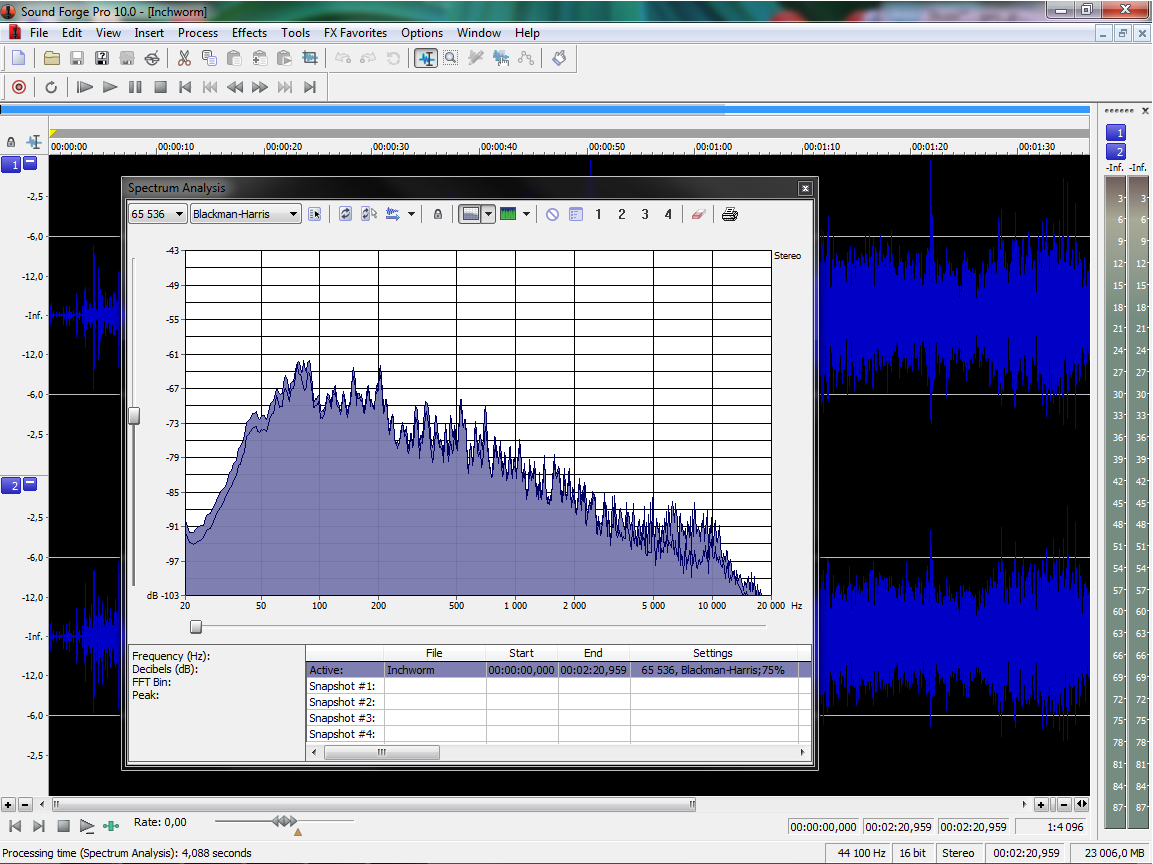1153x864 pixels.
Task: Click the vertical slider handle beside the graph
Action: 134,415
